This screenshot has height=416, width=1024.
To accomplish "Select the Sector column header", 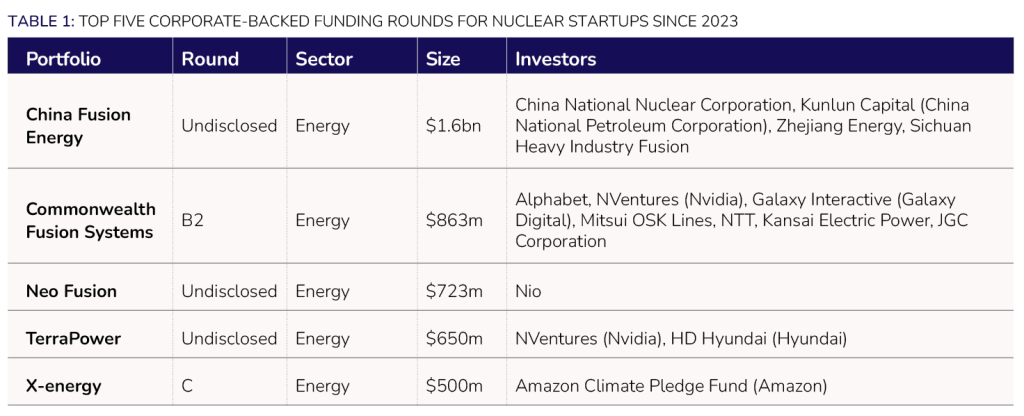I will click(x=324, y=59).
